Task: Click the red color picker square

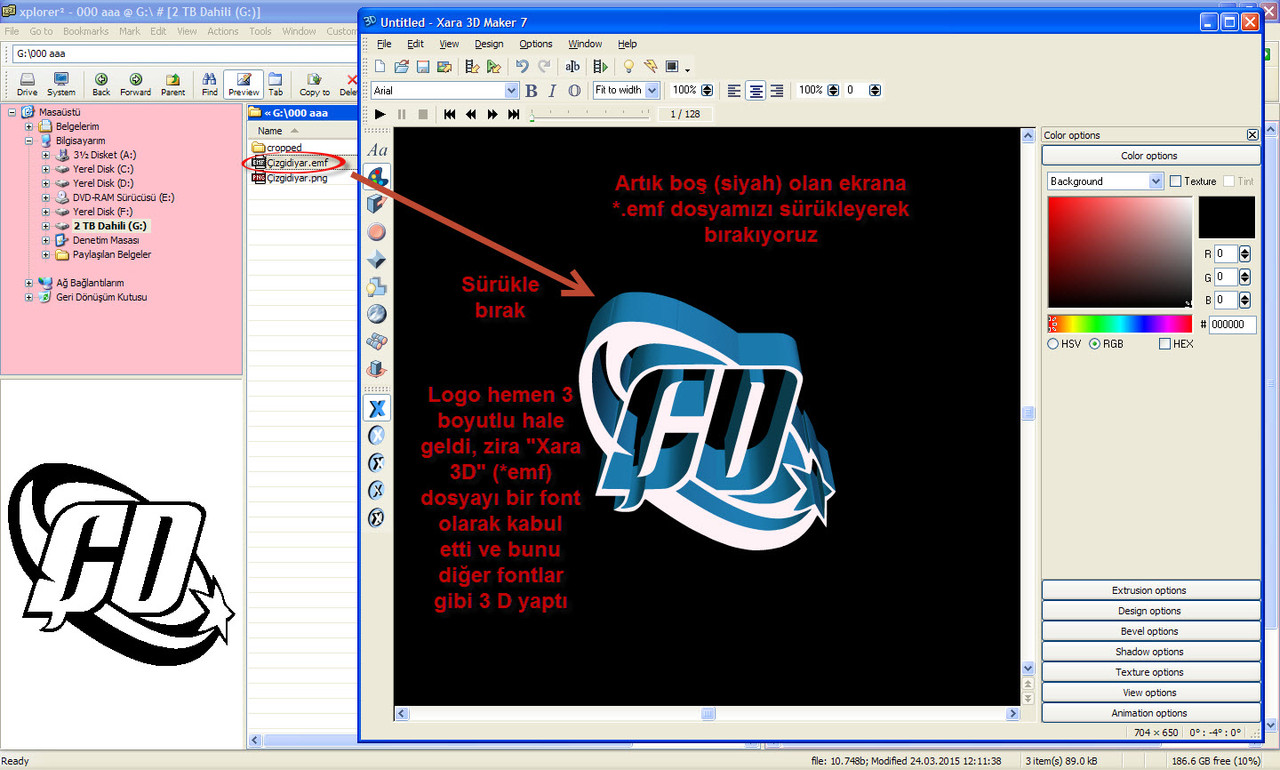Action: coord(1120,252)
